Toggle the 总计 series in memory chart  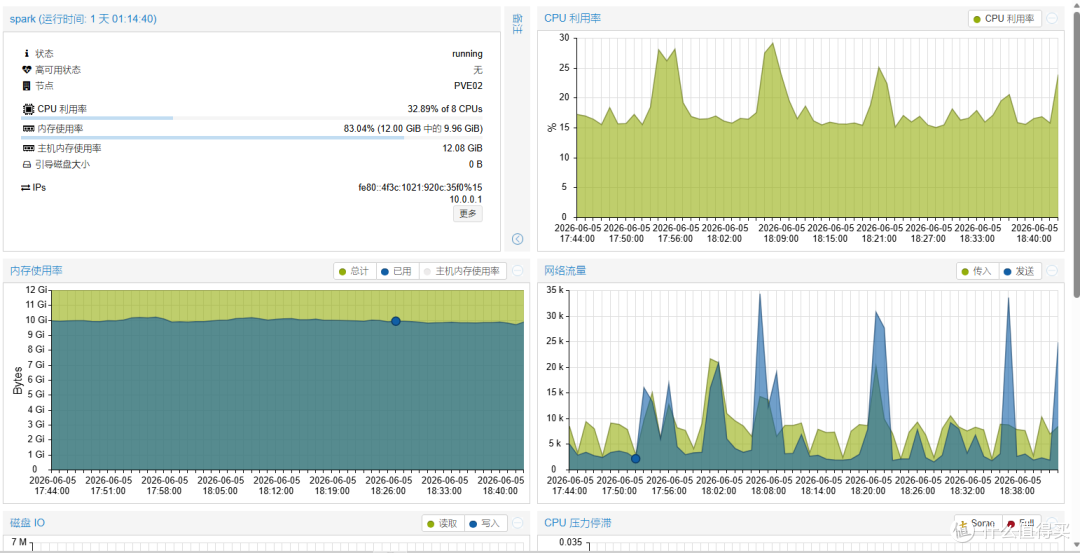(355, 271)
